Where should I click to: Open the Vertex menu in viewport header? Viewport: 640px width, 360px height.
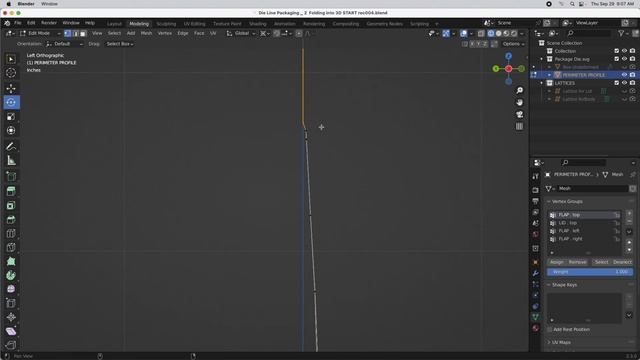tap(164, 33)
